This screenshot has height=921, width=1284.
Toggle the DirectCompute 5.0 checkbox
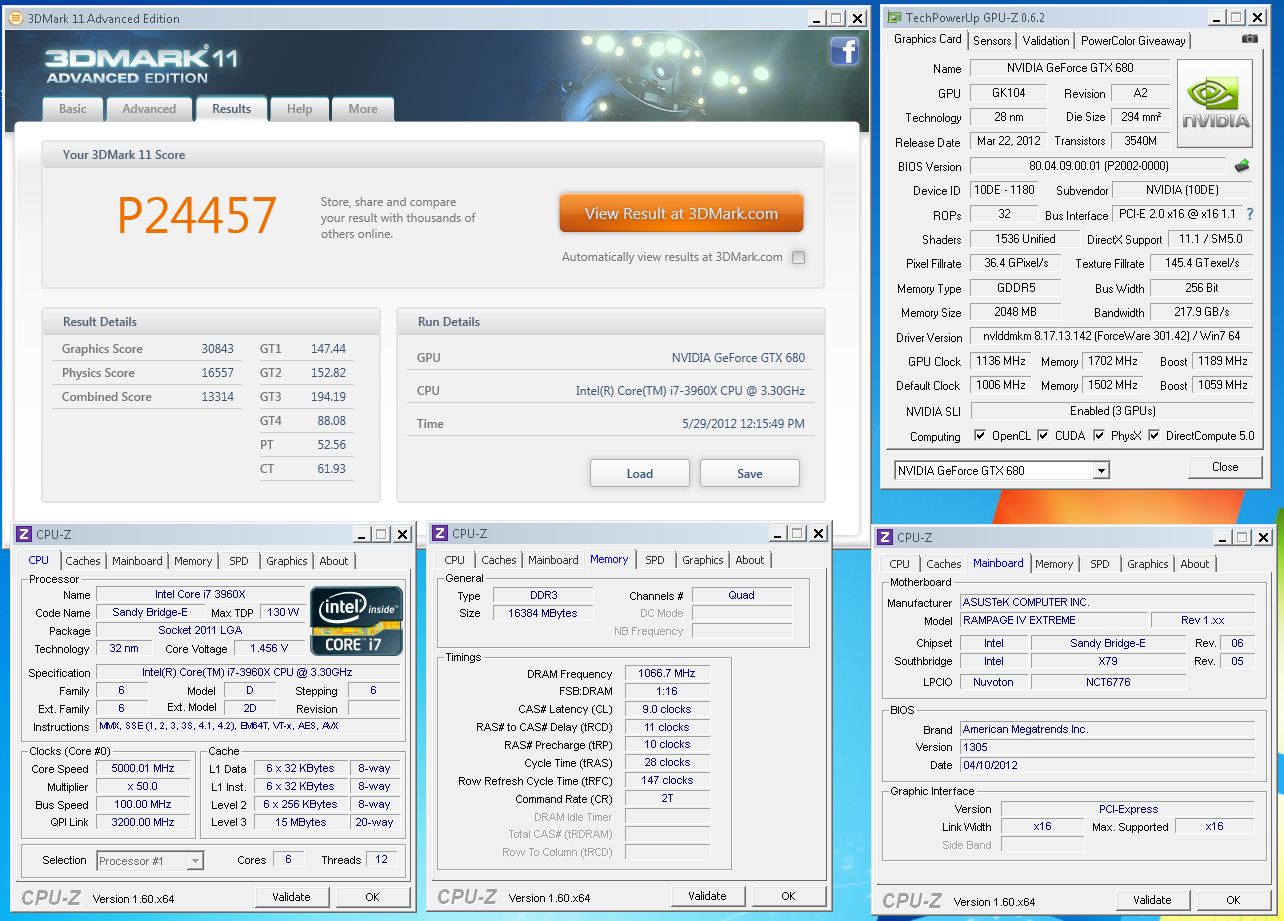(1154, 436)
